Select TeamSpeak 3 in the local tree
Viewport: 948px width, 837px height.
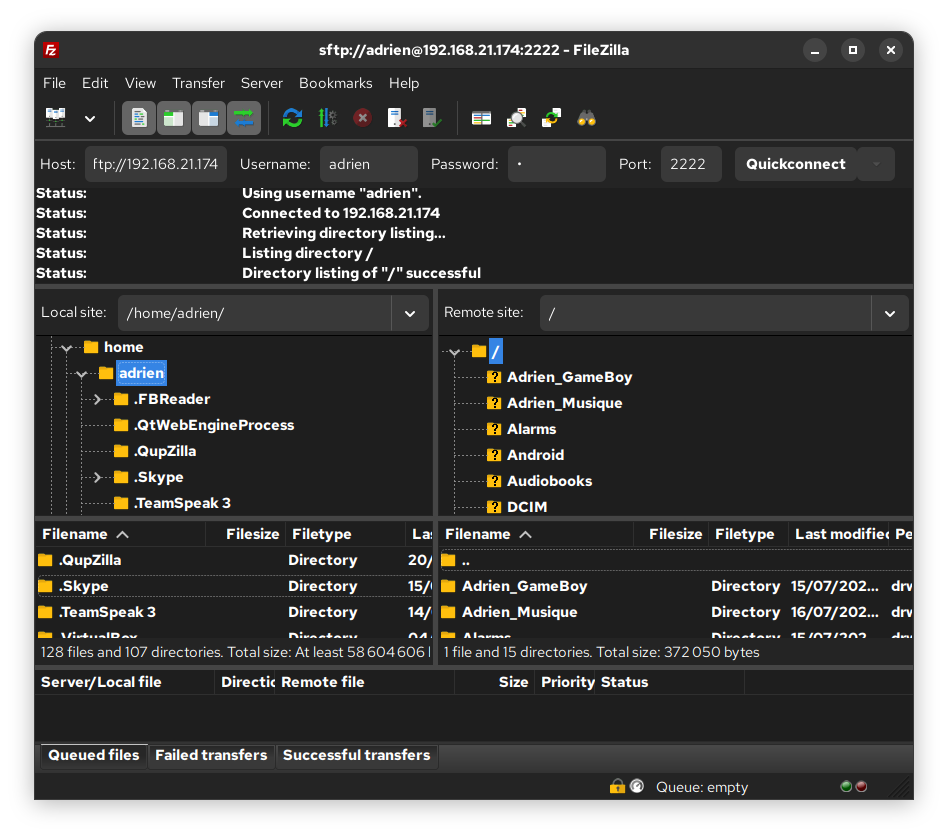(x=182, y=503)
